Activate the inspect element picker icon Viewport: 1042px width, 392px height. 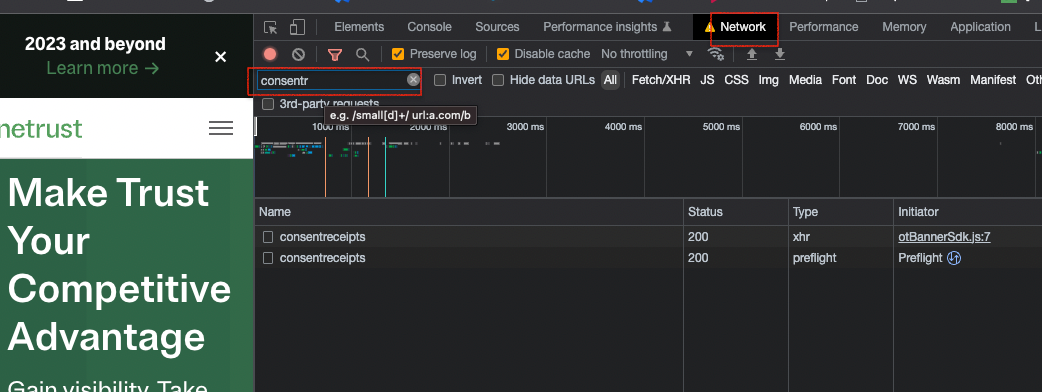pyautogui.click(x=270, y=27)
